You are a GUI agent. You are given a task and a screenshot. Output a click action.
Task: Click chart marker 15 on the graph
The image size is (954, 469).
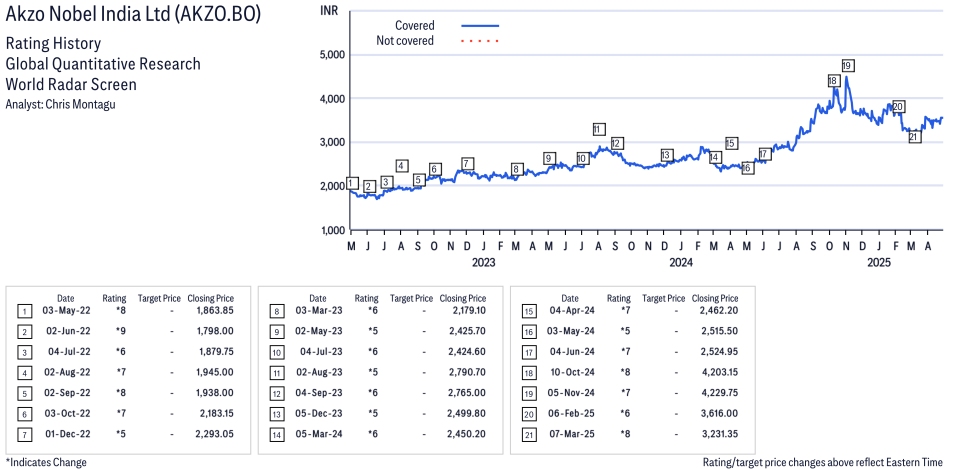(731, 144)
